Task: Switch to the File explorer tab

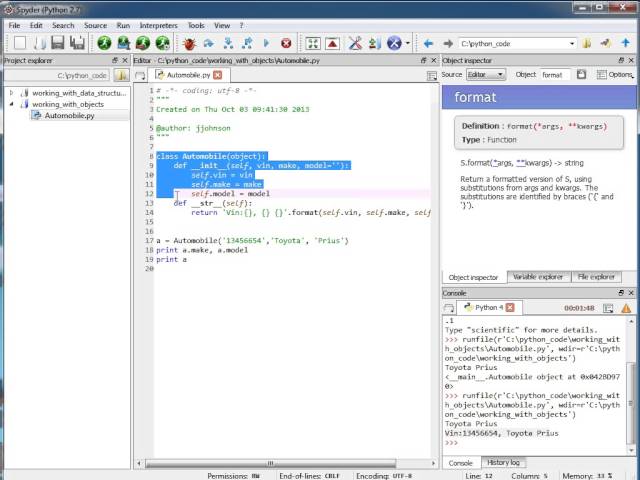Action: tap(596, 277)
